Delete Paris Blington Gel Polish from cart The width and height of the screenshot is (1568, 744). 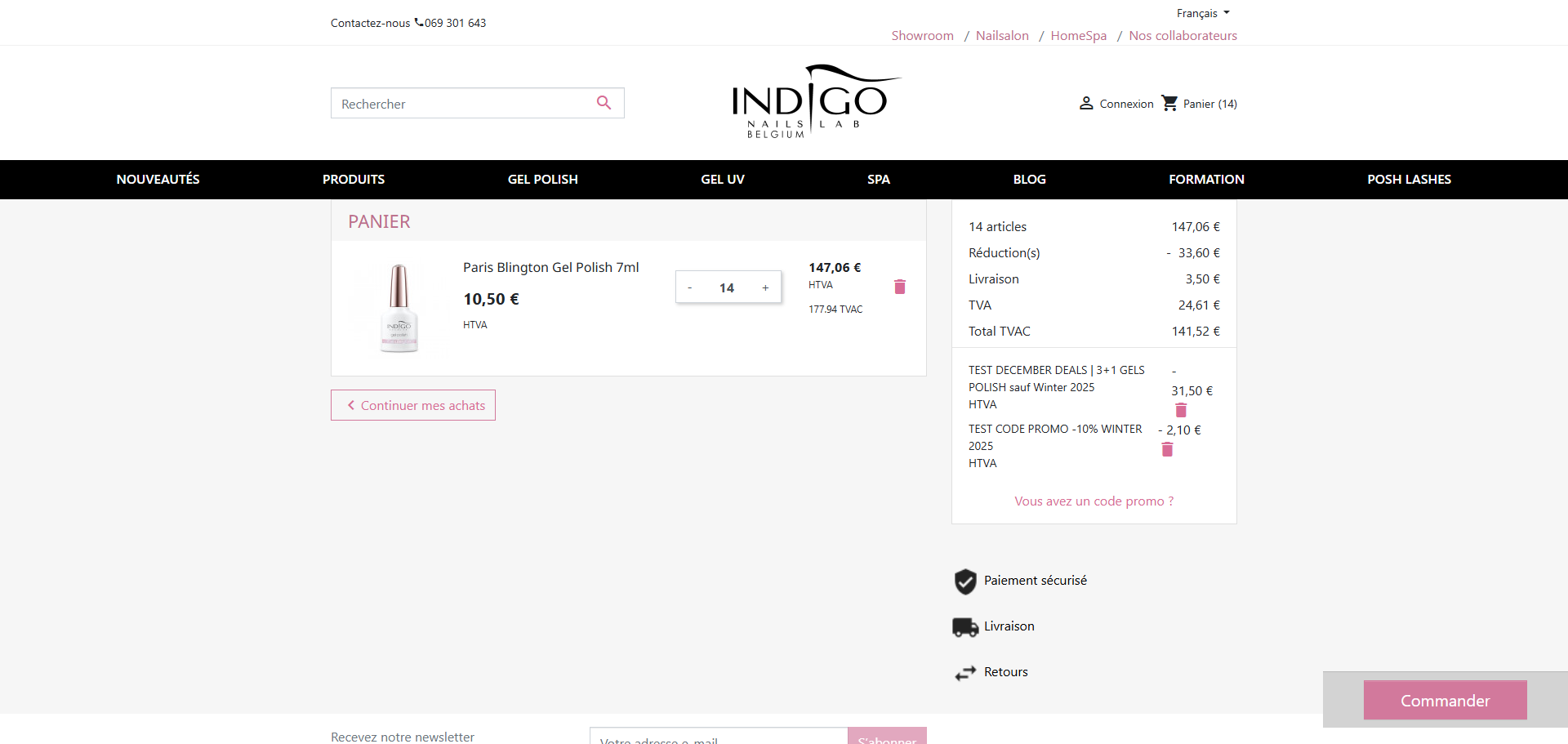click(900, 287)
